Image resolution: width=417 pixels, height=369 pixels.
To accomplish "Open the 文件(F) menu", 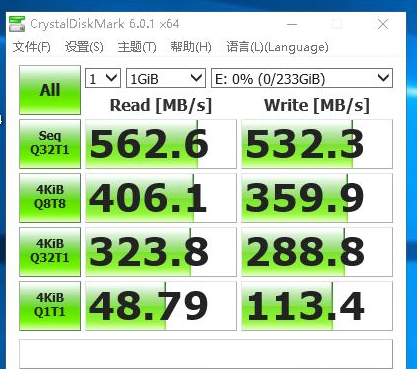I will click(x=32, y=47).
